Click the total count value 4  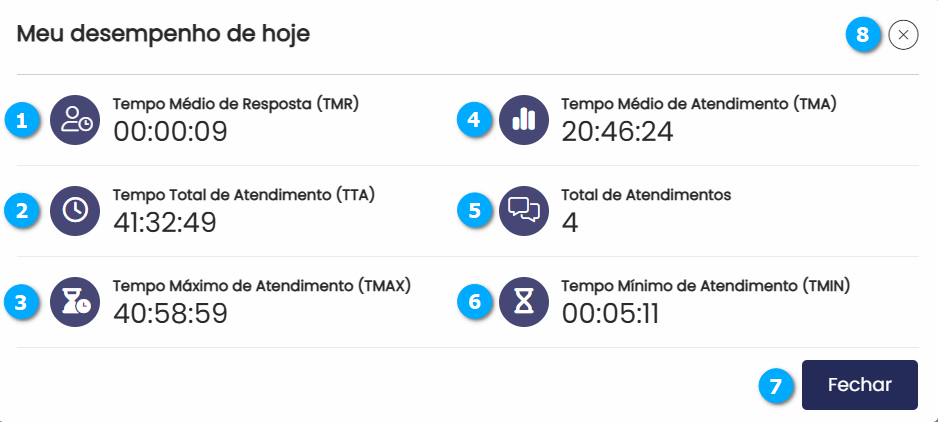click(570, 223)
